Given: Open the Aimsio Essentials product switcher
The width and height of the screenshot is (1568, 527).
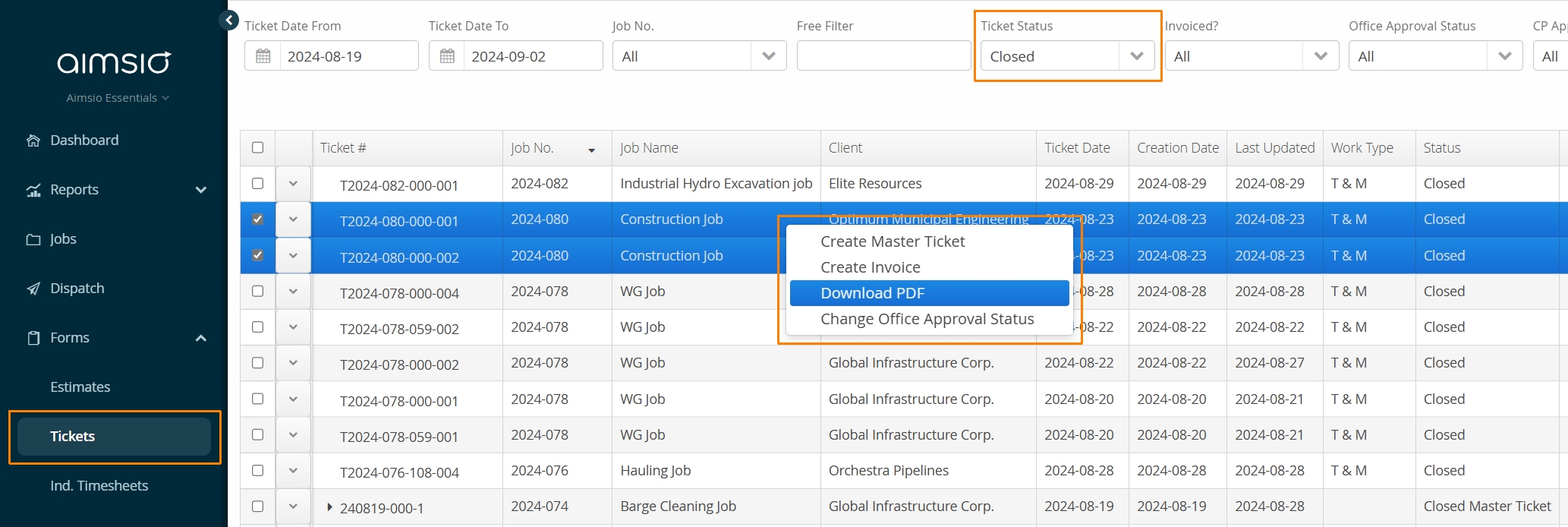Looking at the screenshot, I should 118,98.
